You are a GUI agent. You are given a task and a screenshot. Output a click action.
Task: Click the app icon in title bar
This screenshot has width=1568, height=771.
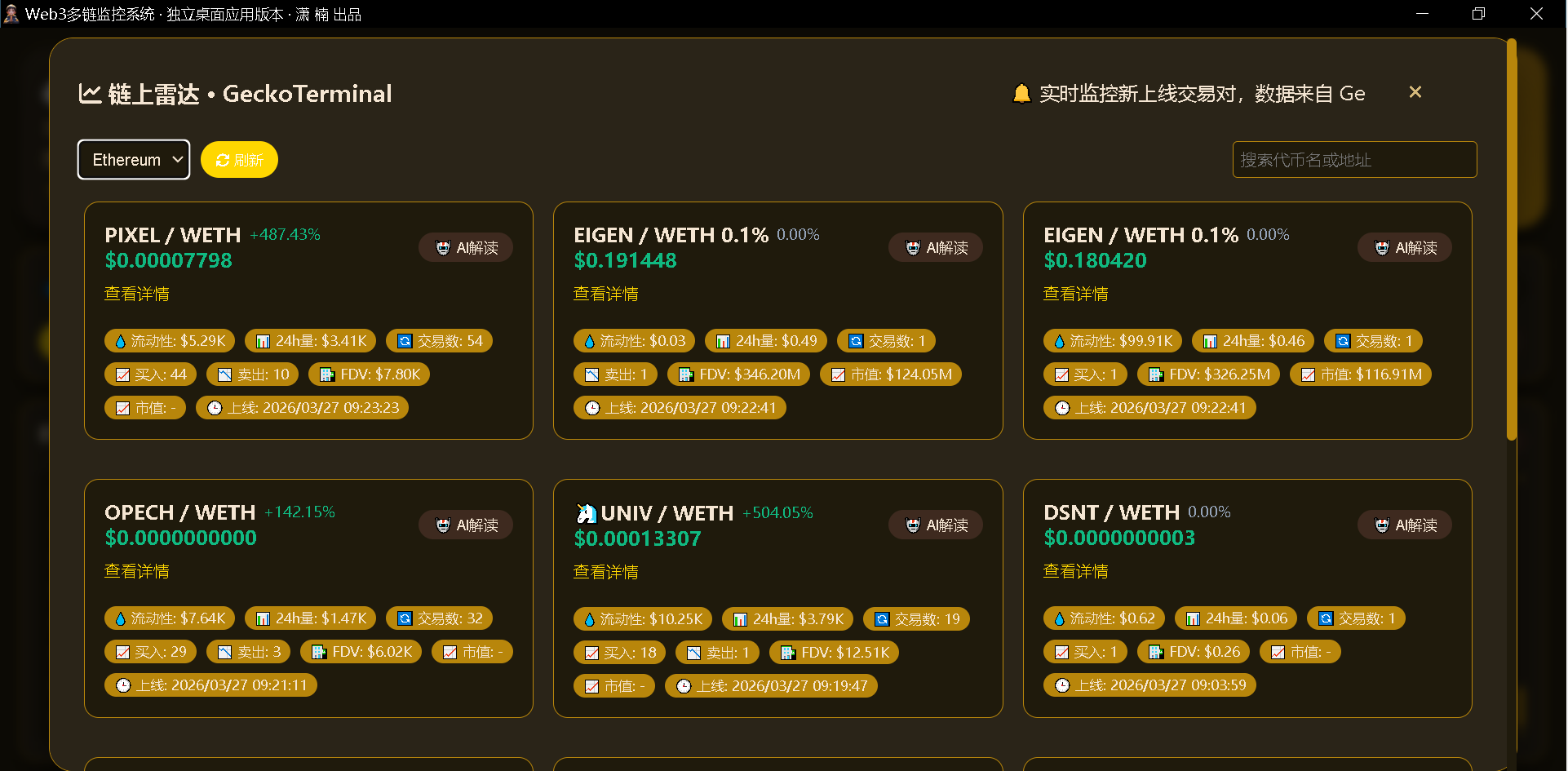(x=11, y=14)
